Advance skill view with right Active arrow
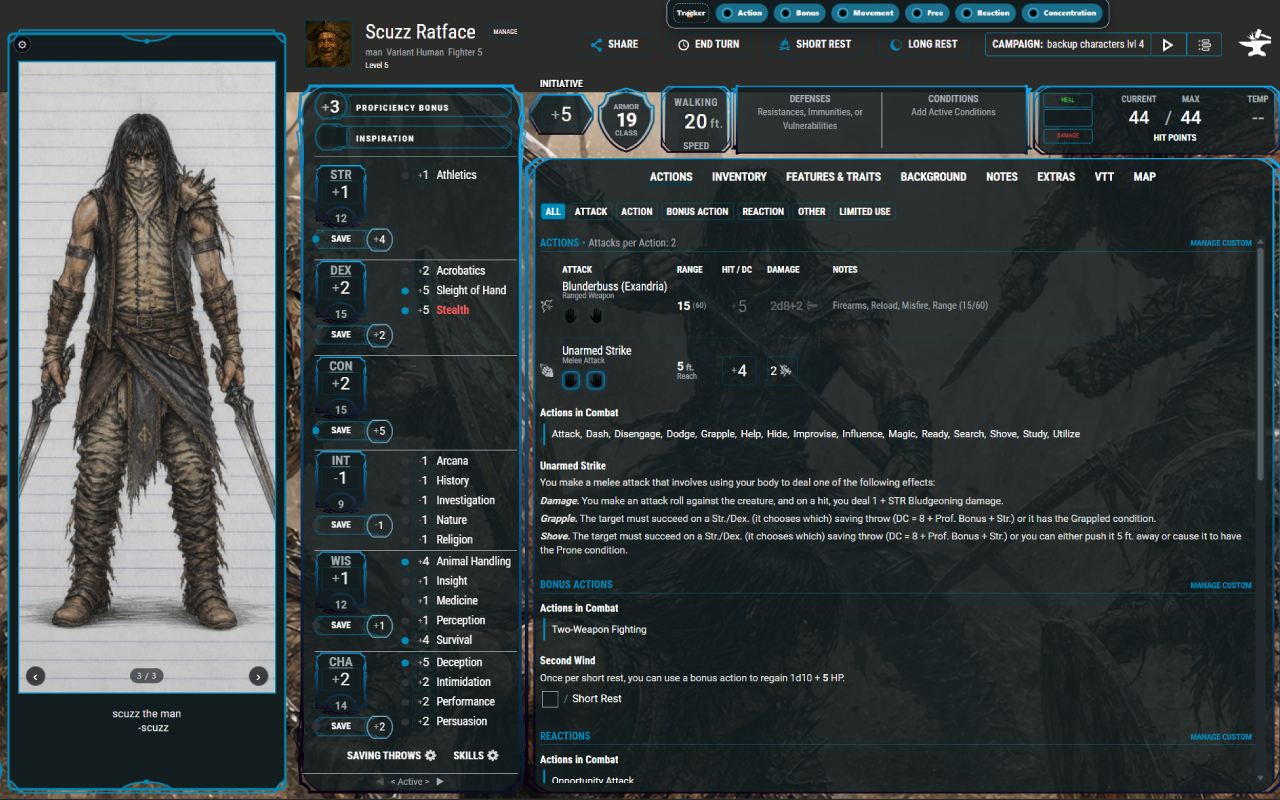This screenshot has height=800, width=1280. pyautogui.click(x=440, y=782)
